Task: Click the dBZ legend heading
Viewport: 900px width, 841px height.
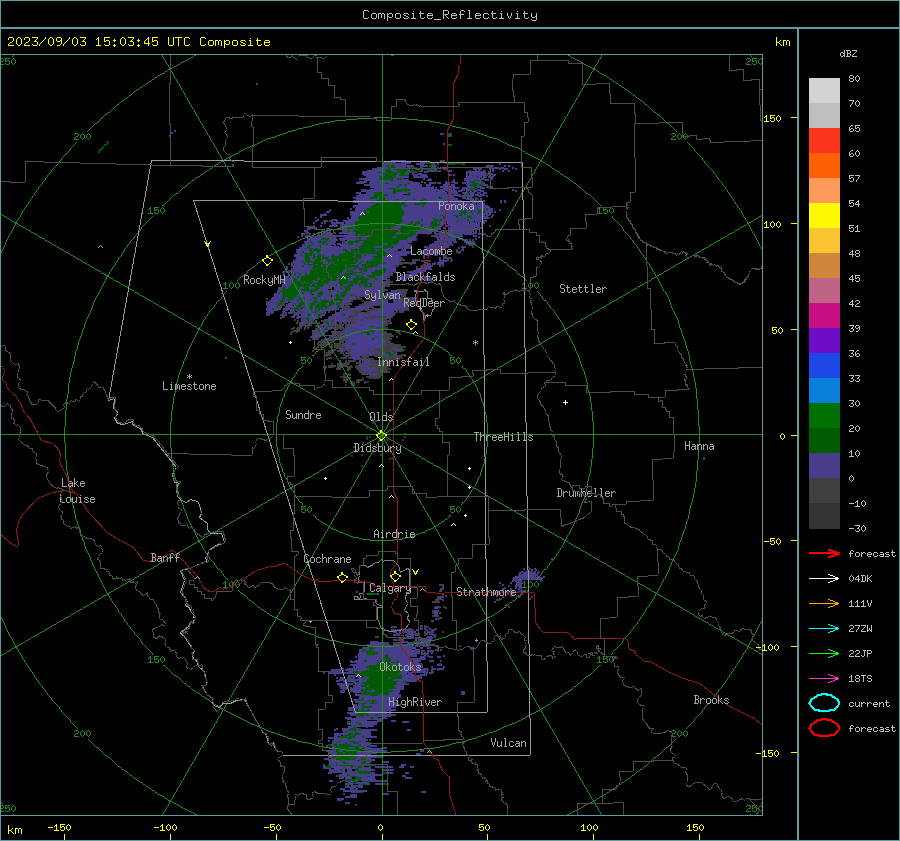Action: tap(848, 54)
